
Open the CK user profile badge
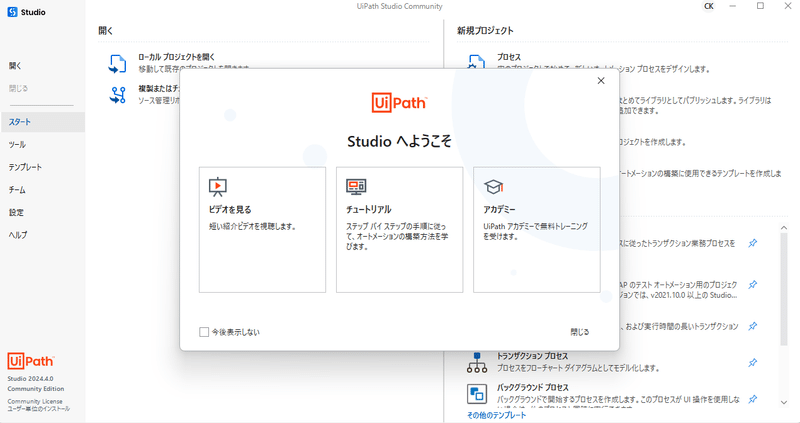pyautogui.click(x=709, y=6)
